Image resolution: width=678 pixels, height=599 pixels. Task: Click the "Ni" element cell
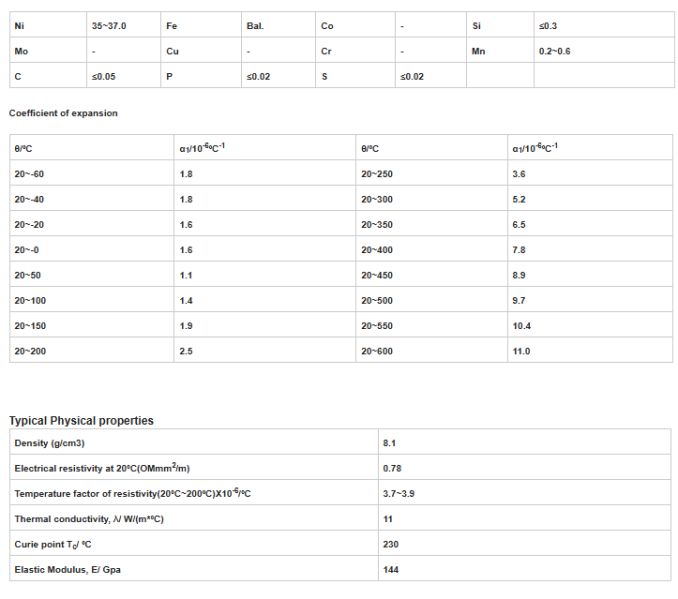19,25
